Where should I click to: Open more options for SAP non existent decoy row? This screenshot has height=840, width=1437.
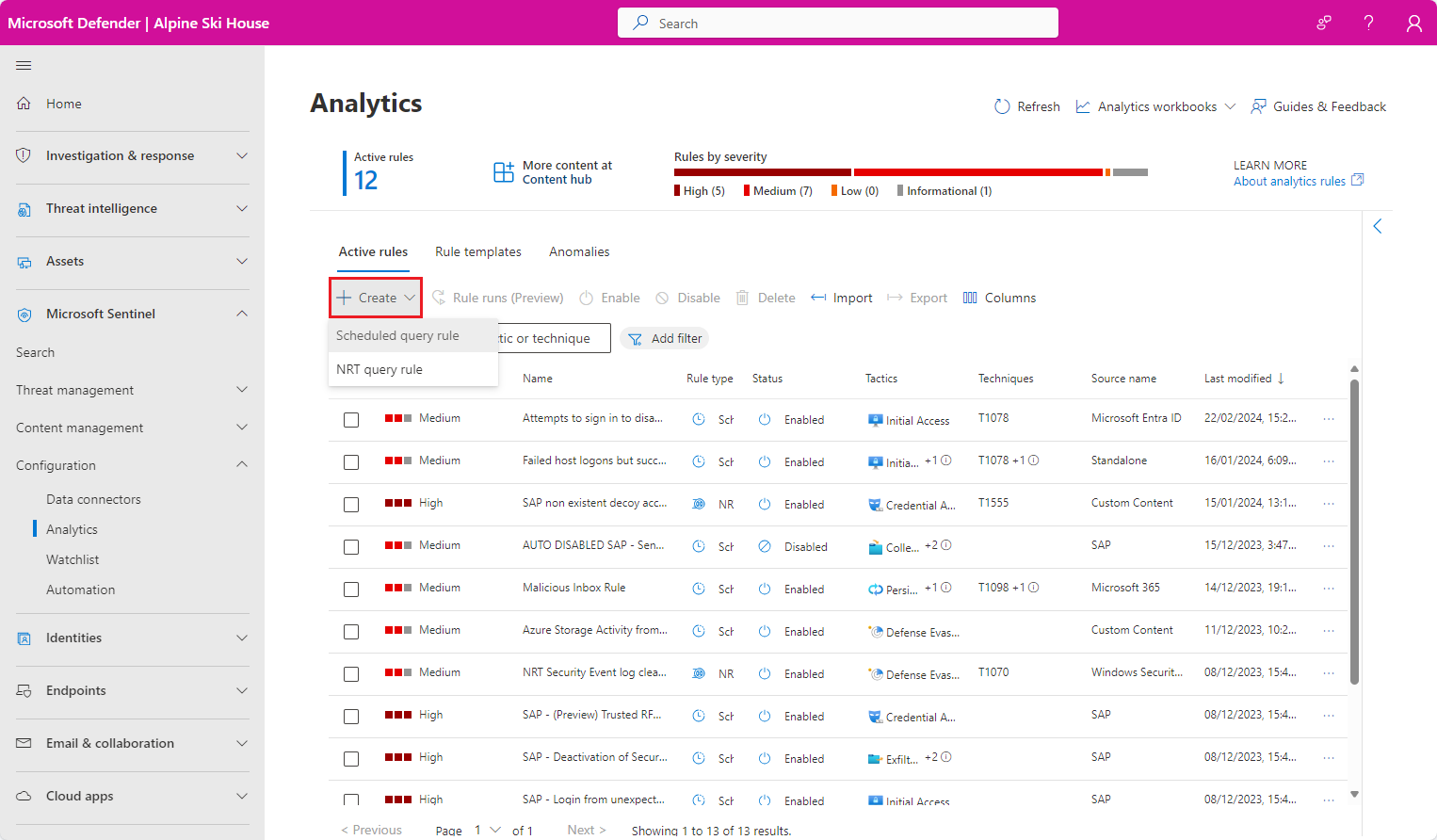tap(1329, 504)
